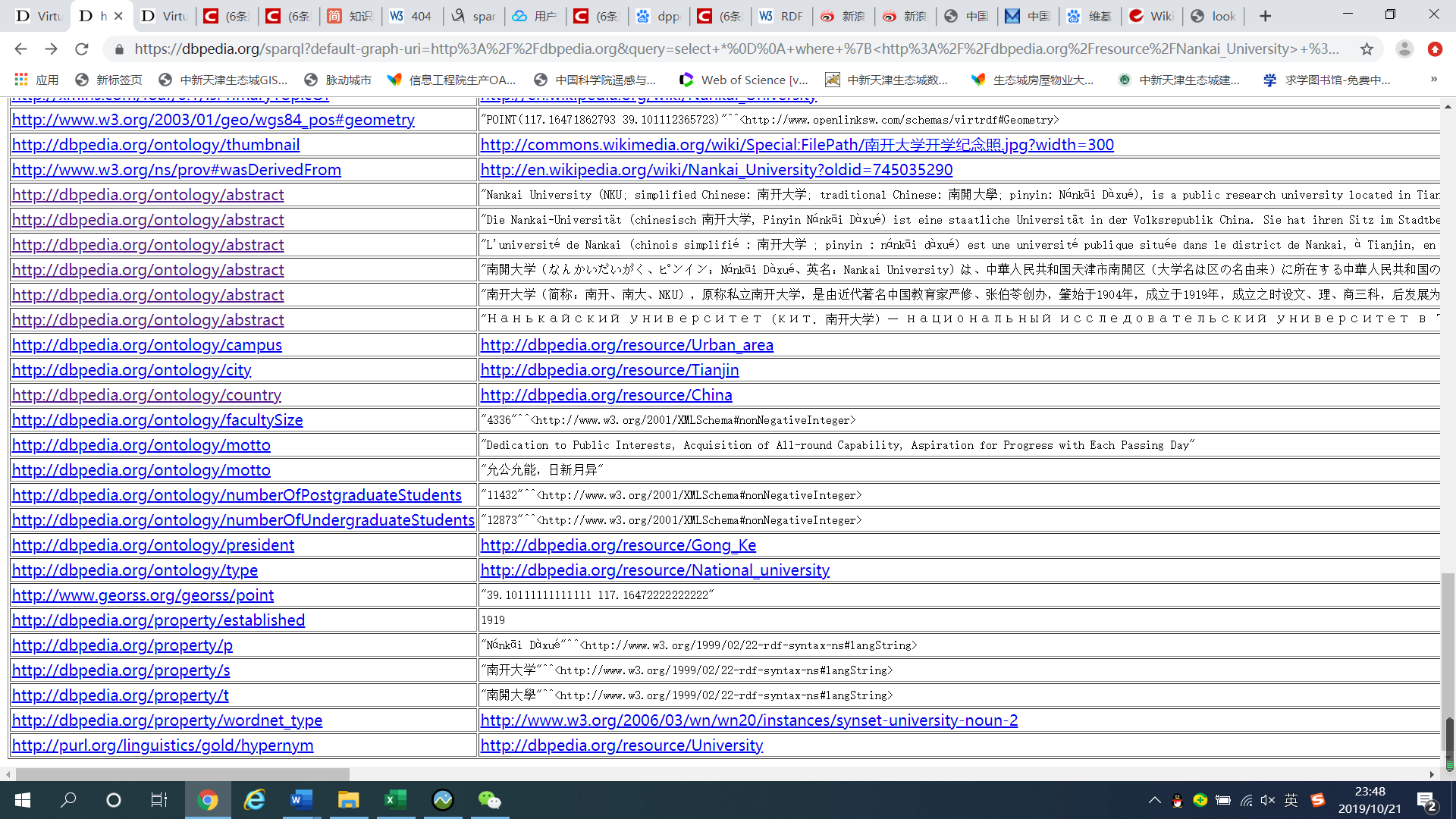Open the Windows notification center
Image resolution: width=1456 pixels, height=819 pixels.
(x=1426, y=801)
